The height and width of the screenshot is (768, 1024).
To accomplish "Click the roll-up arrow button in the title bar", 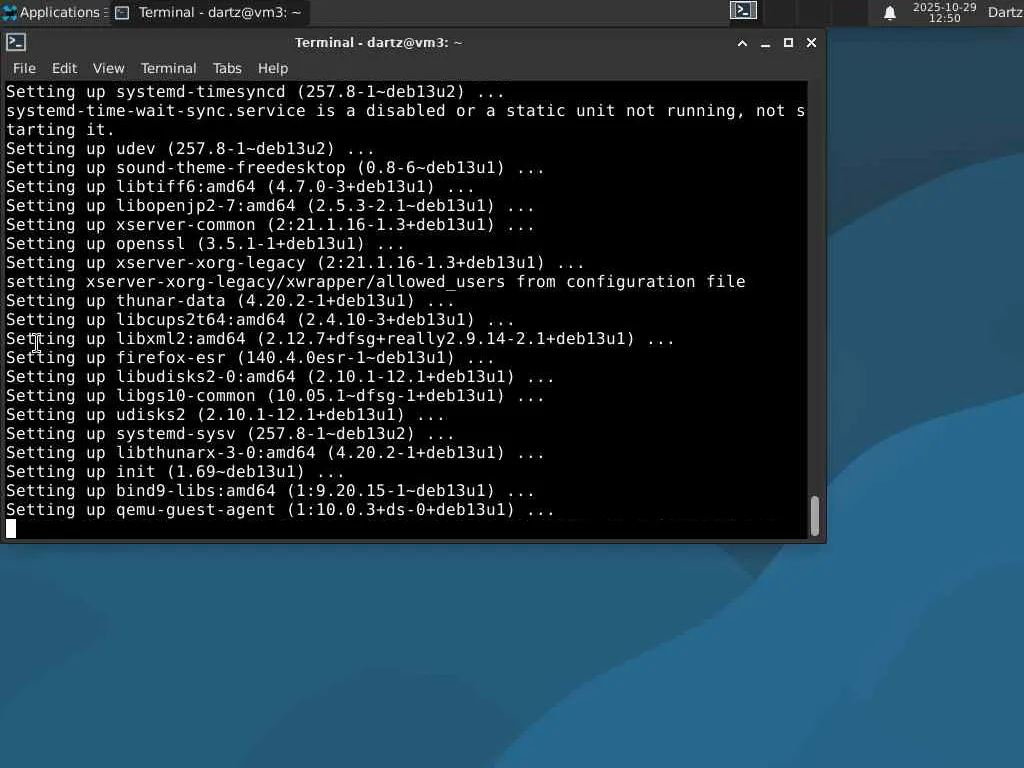I will [742, 43].
